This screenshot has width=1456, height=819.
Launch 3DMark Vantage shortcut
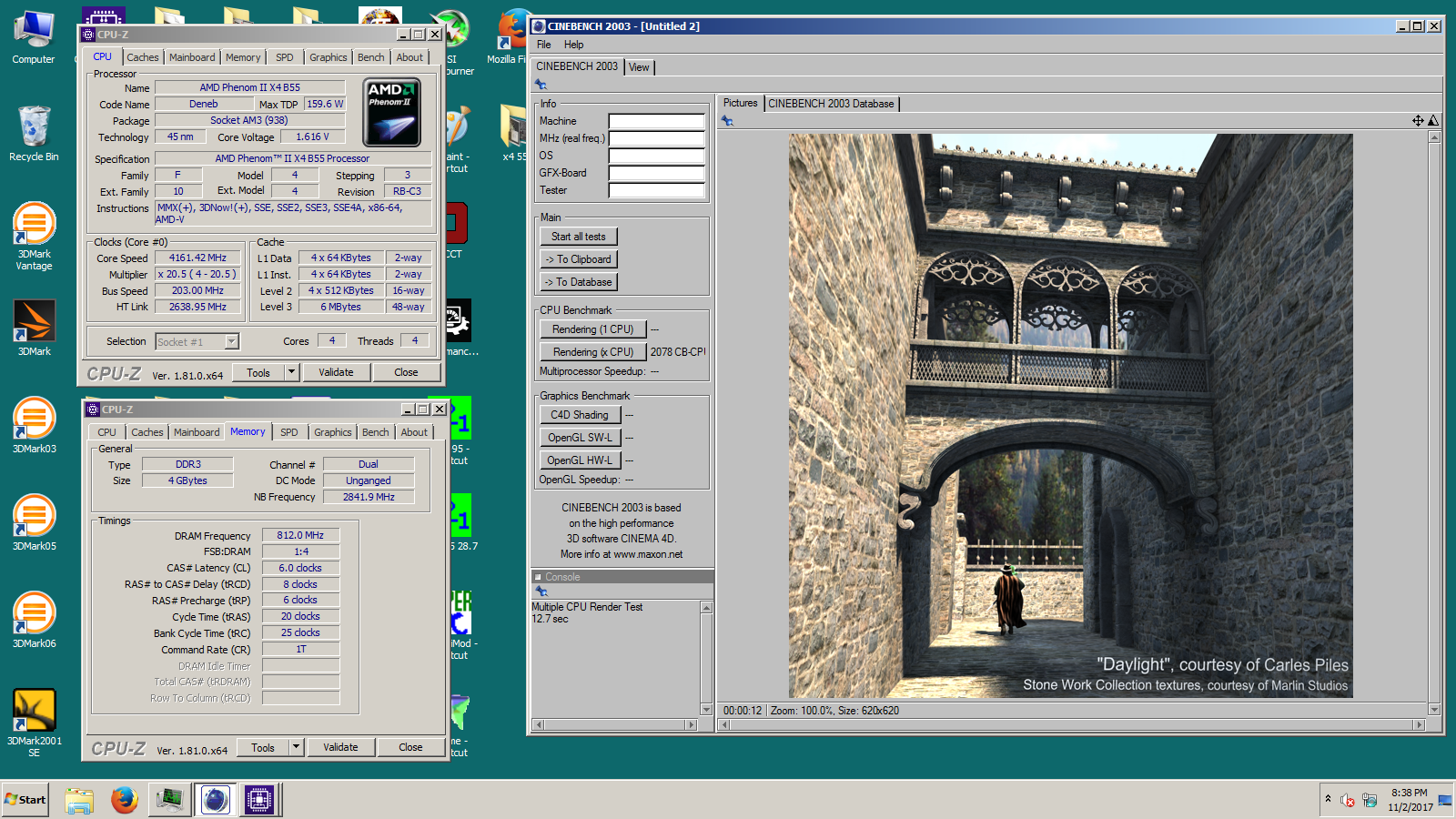pyautogui.click(x=34, y=236)
